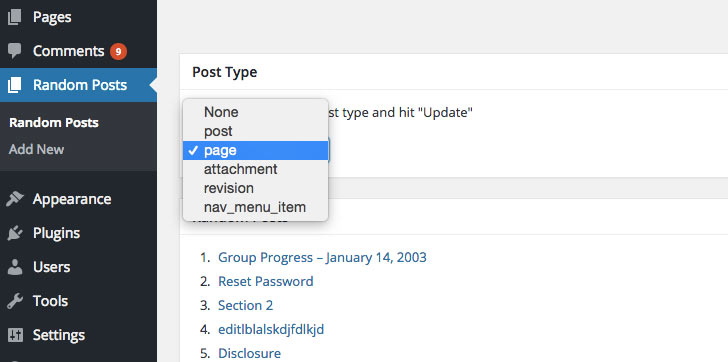This screenshot has width=728, height=362.
Task: Open the 'Reset Password' link
Action: (x=266, y=281)
